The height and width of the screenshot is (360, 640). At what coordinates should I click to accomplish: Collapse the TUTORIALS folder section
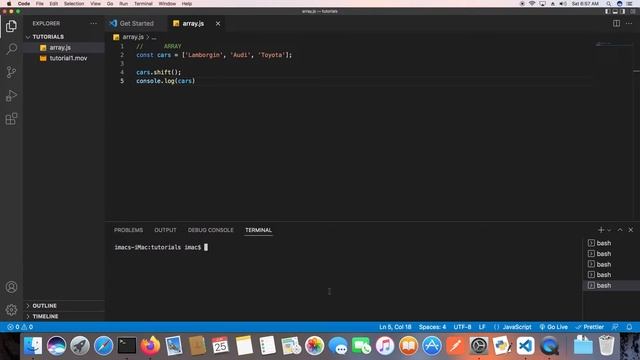(64, 37)
